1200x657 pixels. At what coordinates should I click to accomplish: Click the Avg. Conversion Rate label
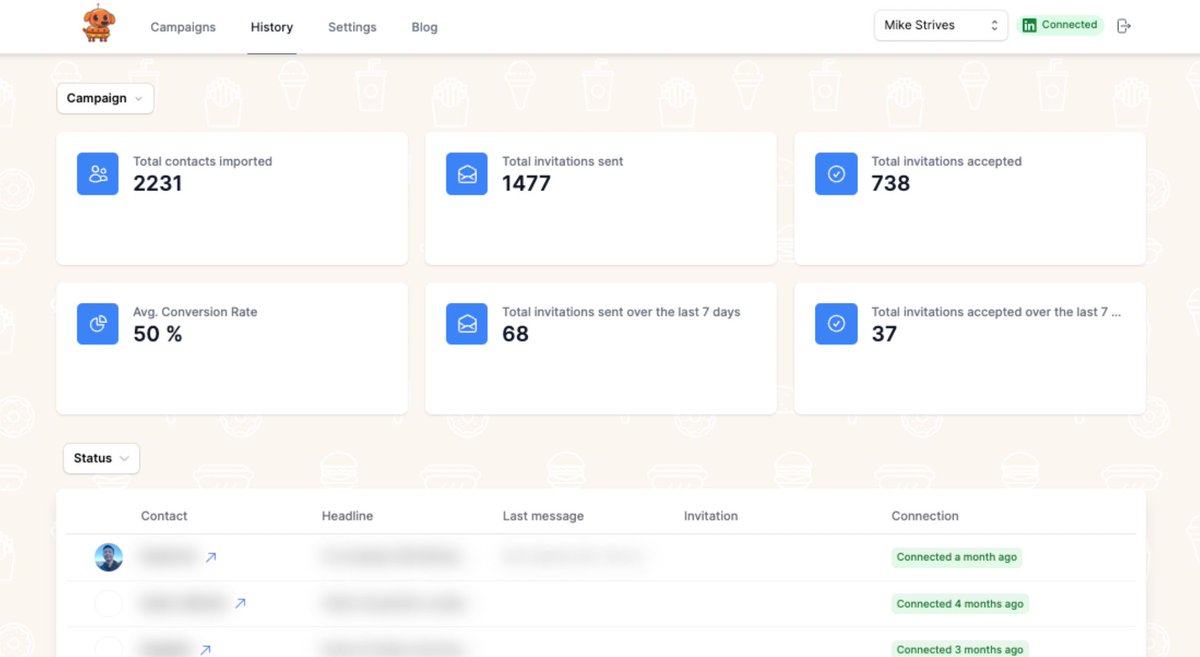[x=195, y=312]
